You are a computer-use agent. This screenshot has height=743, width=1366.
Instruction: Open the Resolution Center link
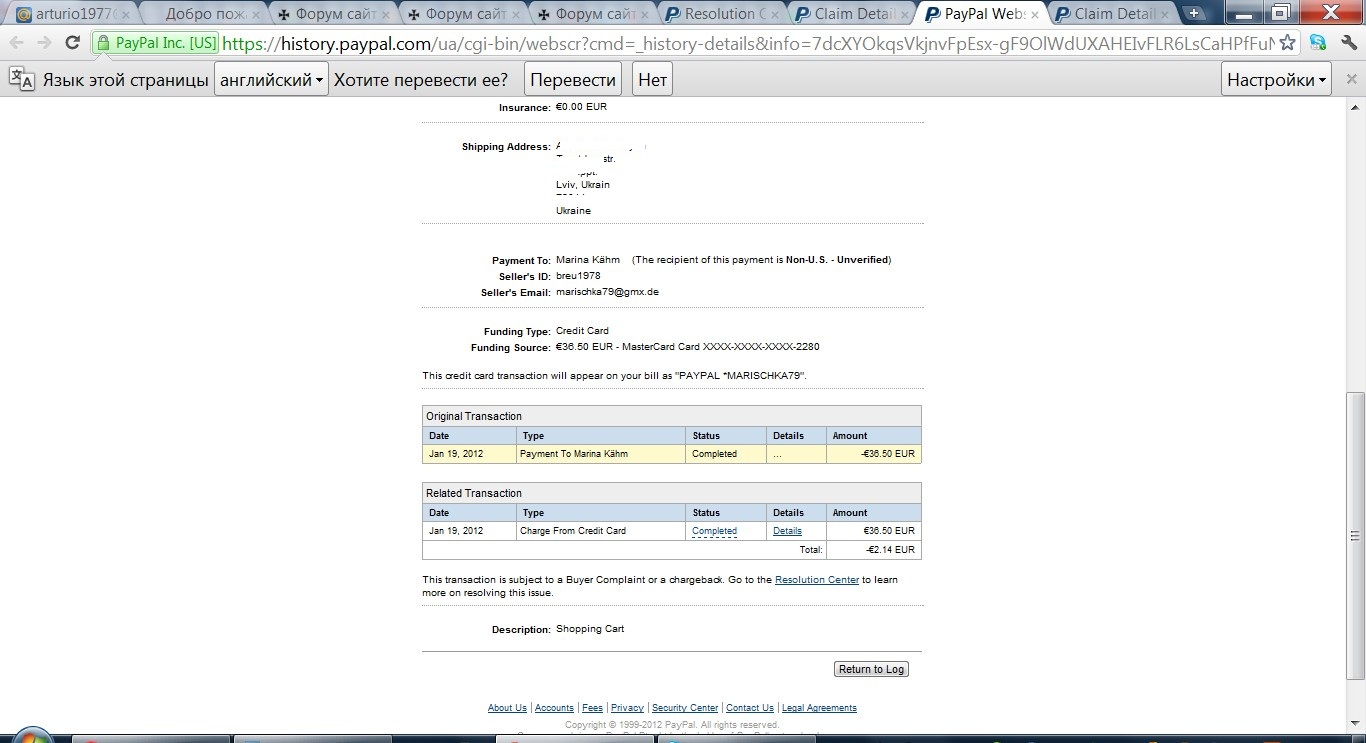pos(817,580)
